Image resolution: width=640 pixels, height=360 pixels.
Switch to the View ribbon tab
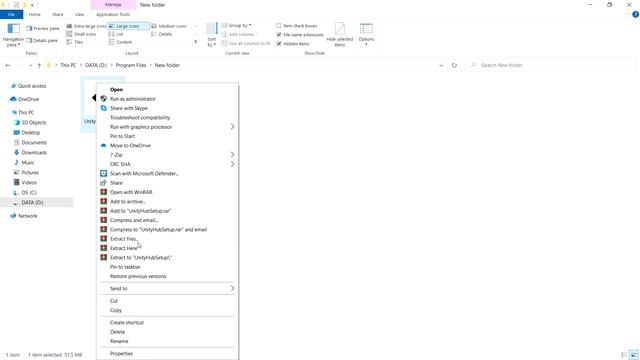click(80, 14)
